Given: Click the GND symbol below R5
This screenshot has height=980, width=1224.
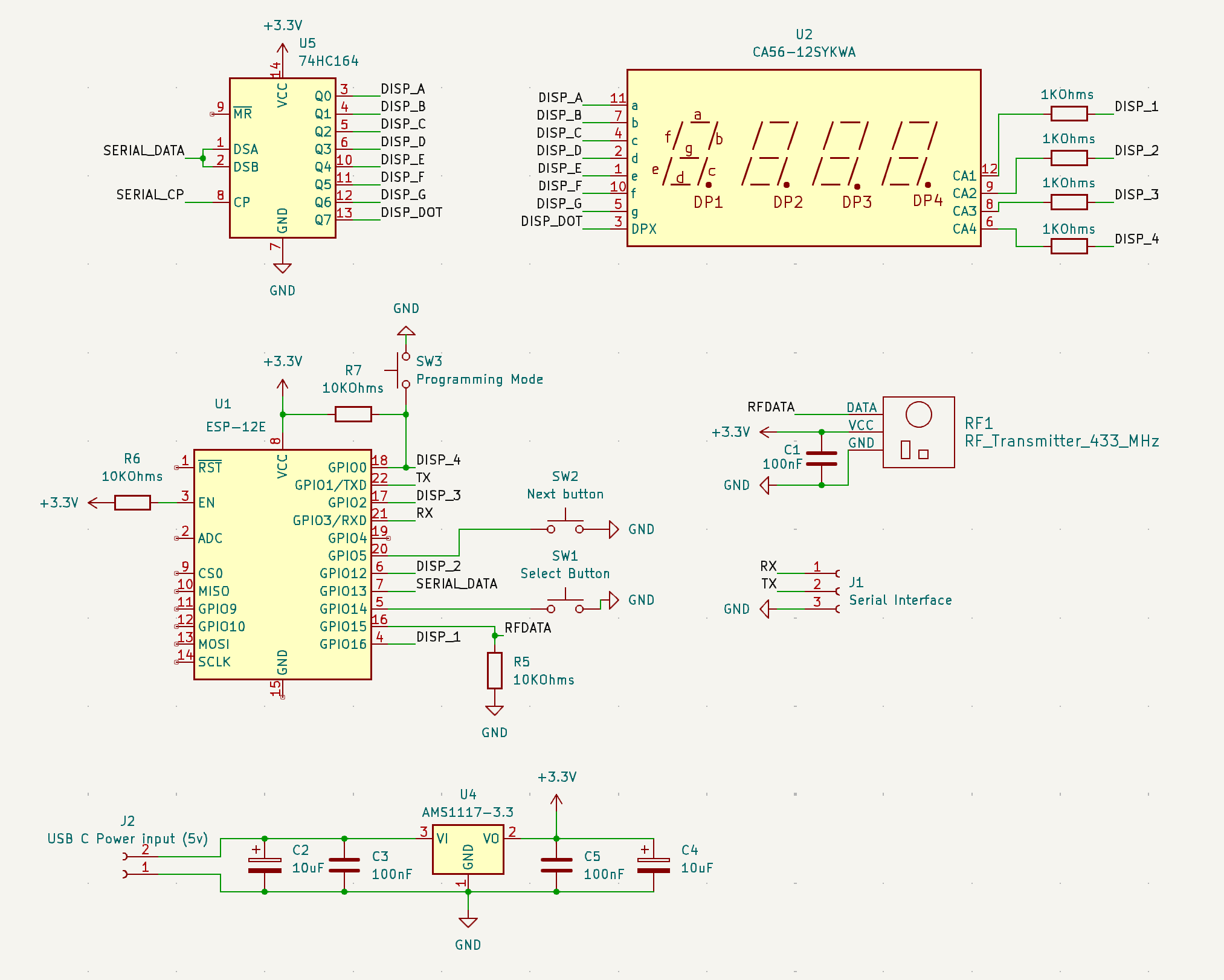Looking at the screenshot, I should [495, 711].
